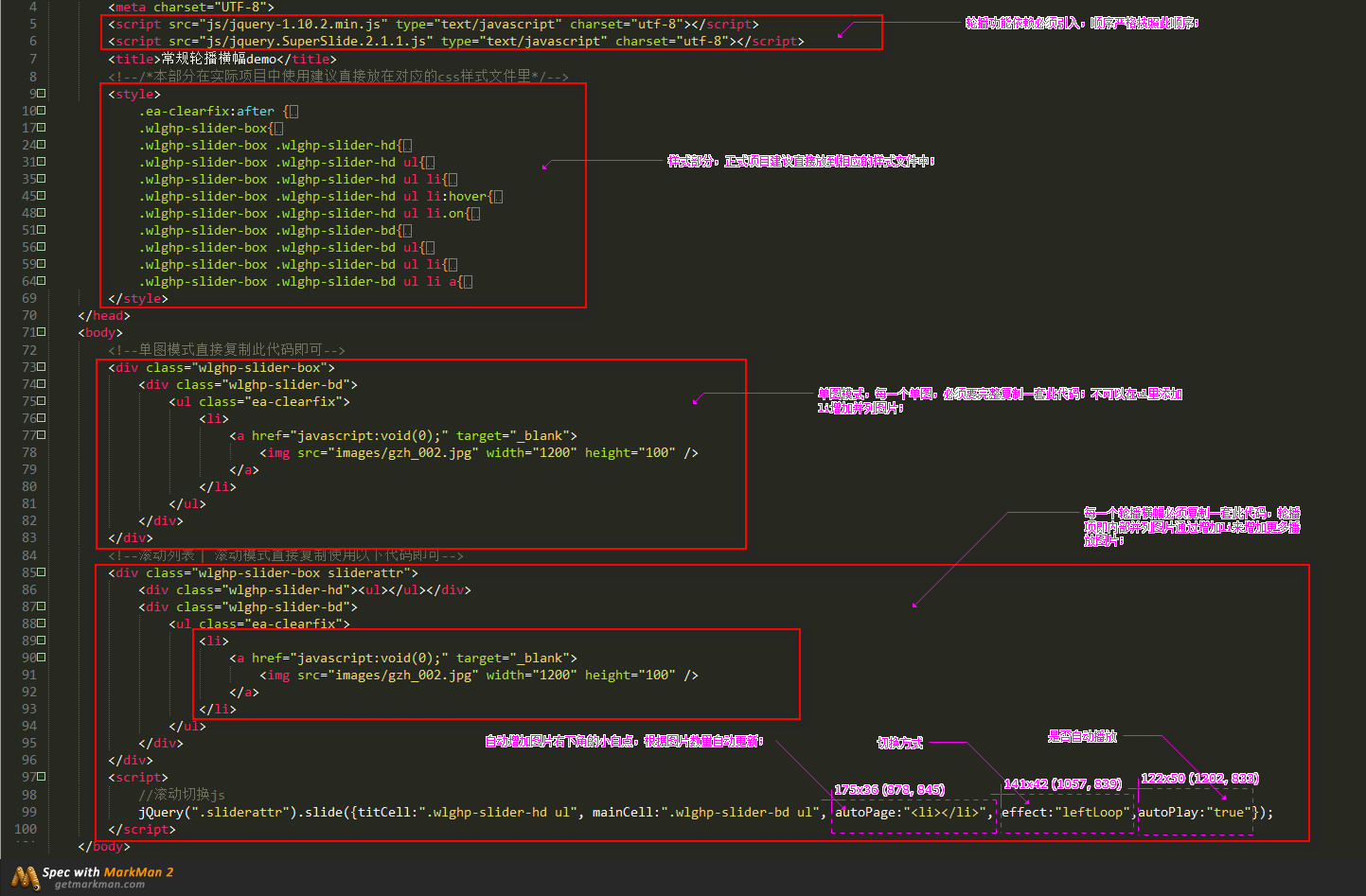1366x896 pixels.
Task: Expand the gutter fold marker at line 31
Action: (x=42, y=162)
